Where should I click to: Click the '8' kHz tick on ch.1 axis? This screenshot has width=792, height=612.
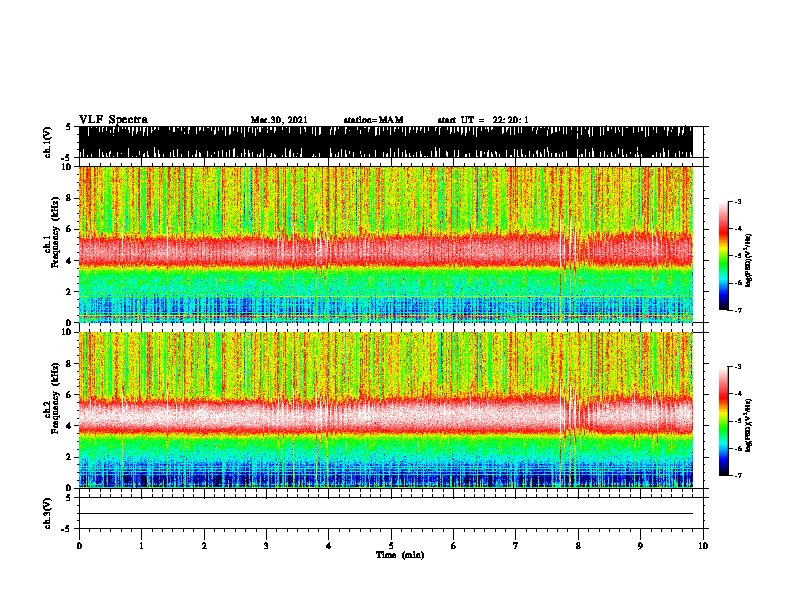(71, 198)
